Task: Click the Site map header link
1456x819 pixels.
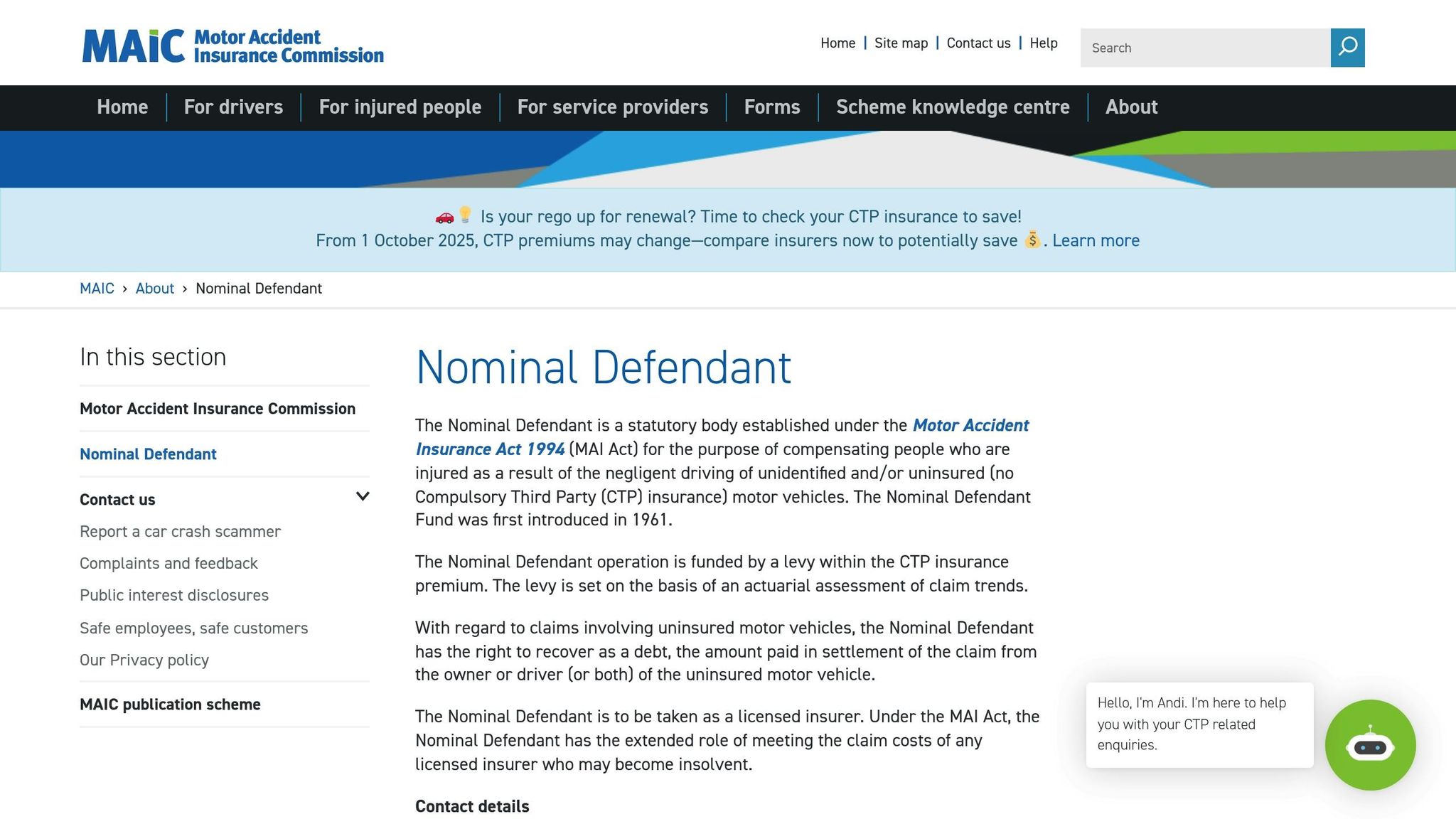Action: coord(901,43)
